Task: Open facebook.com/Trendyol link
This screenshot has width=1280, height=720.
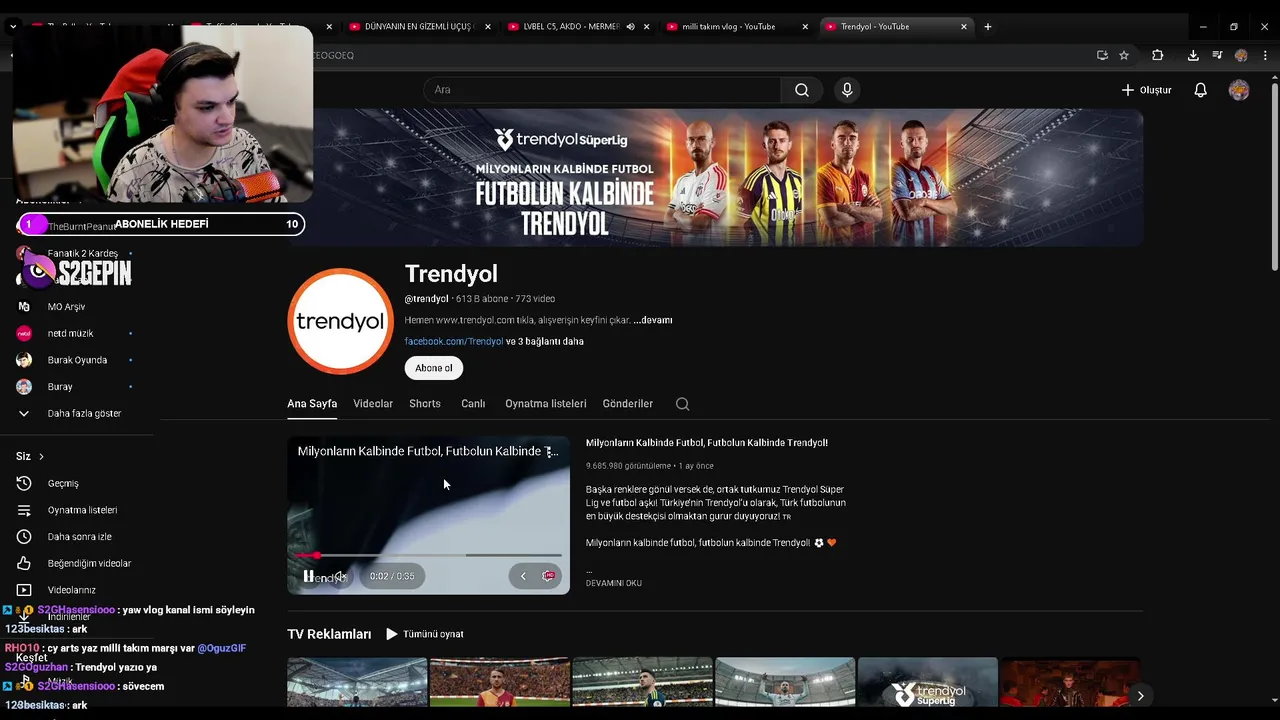Action: pos(454,341)
